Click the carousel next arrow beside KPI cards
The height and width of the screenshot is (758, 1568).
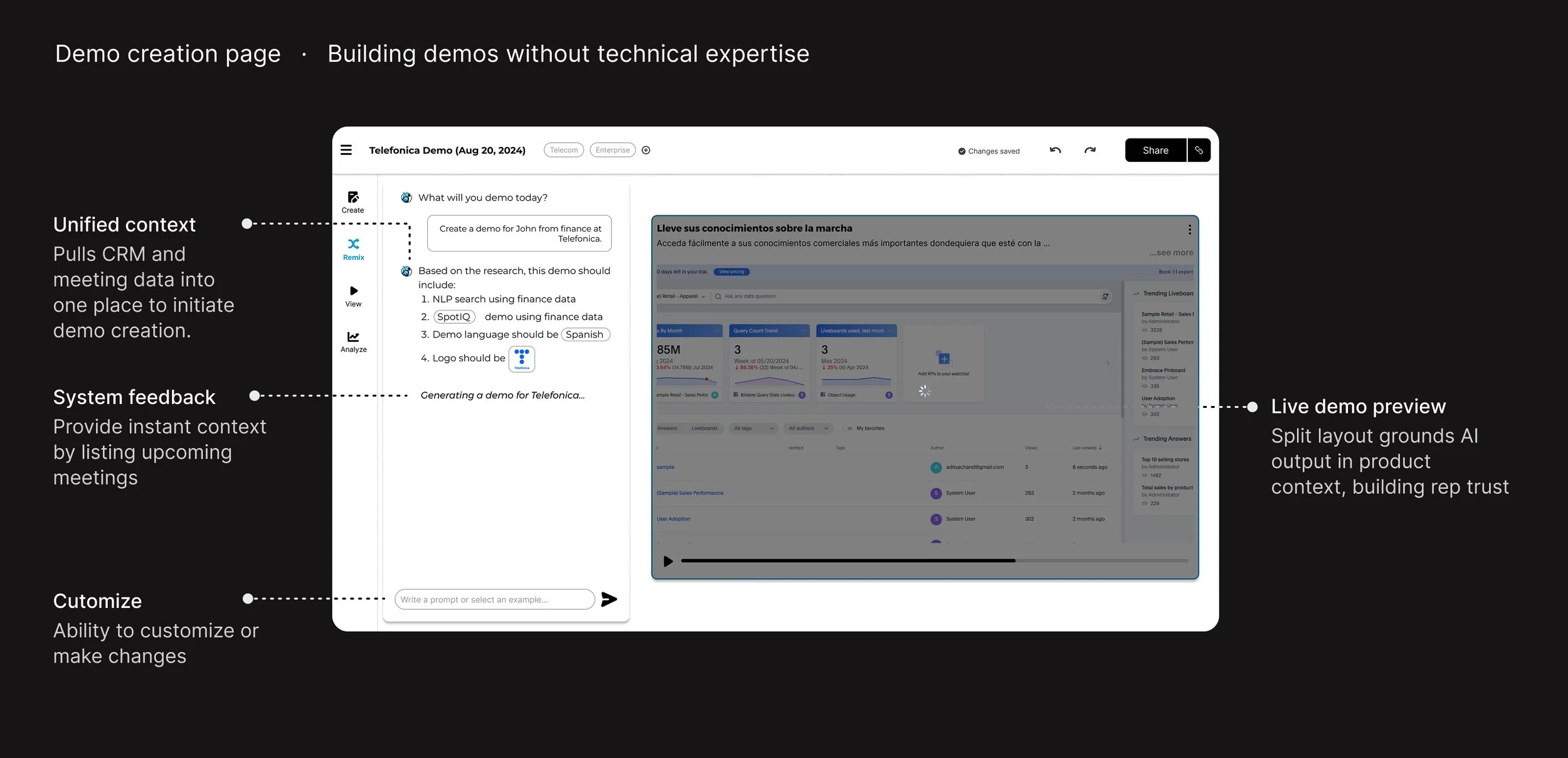[x=1108, y=363]
